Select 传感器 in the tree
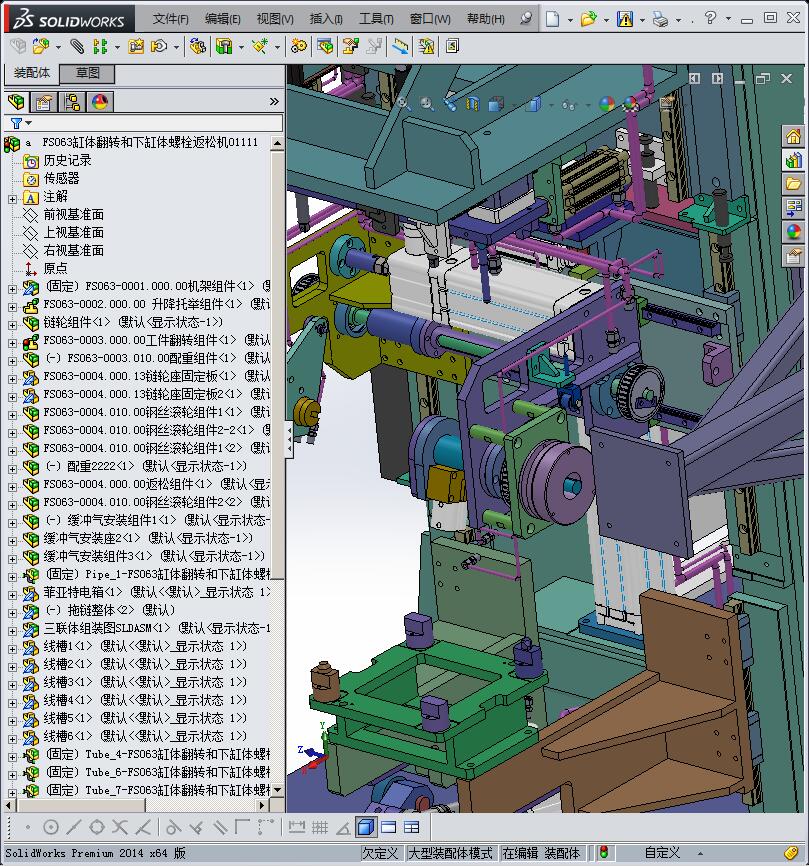Viewport: 809px width, 866px height. click(61, 178)
